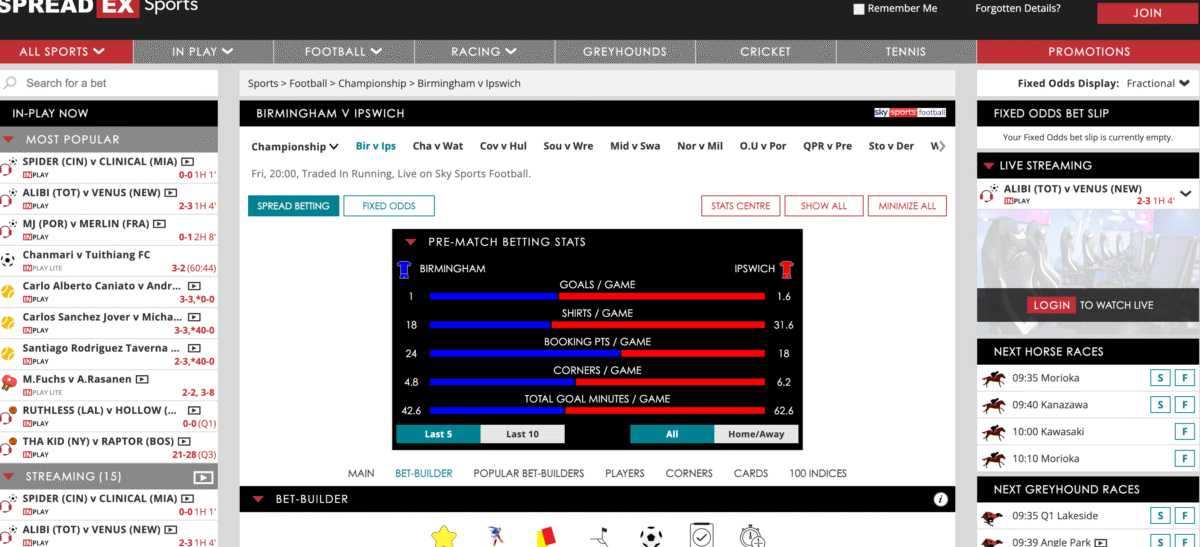Image resolution: width=1200 pixels, height=547 pixels.
Task: Open the In Play dropdown menu
Action: pos(203,51)
